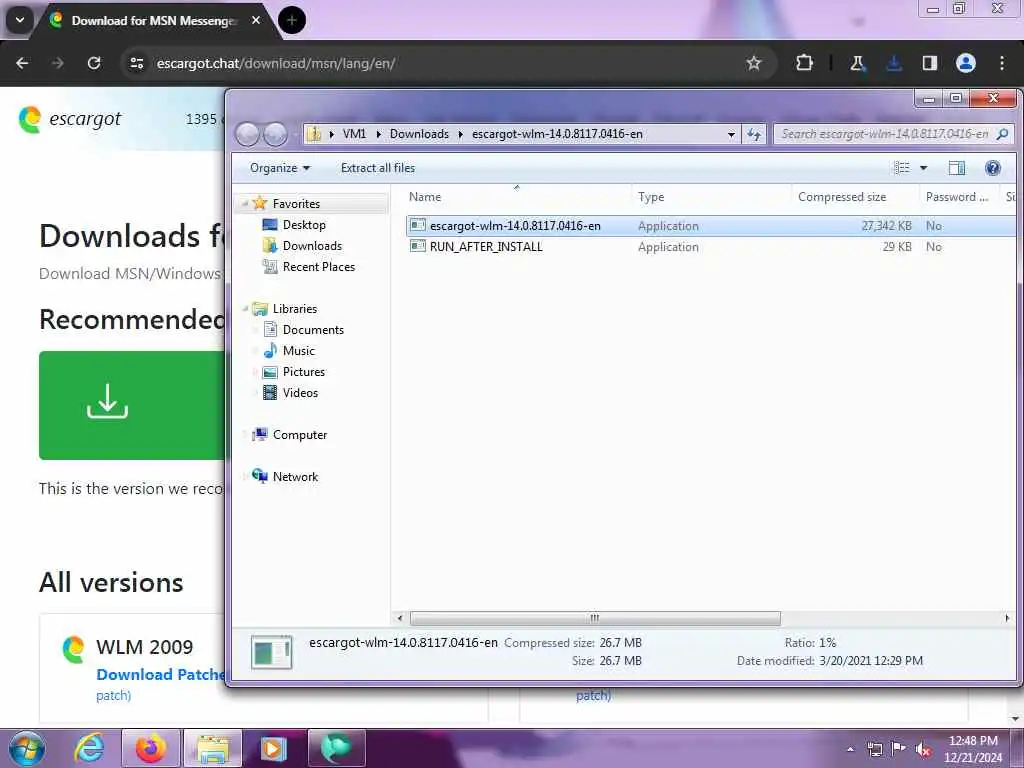
Task: Sort by Password column header
Action: 959,197
